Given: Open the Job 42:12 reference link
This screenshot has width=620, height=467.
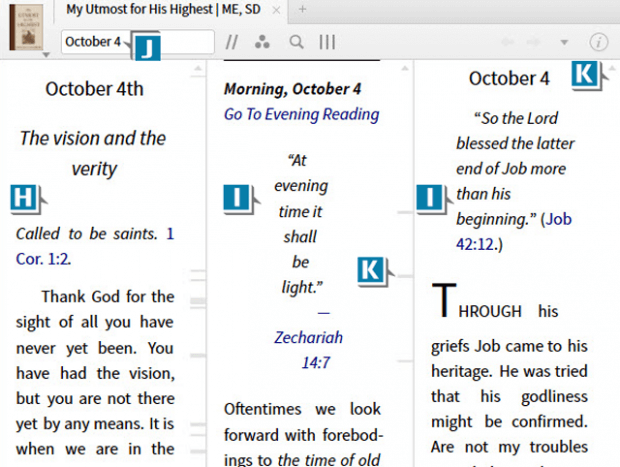Looking at the screenshot, I should (514, 232).
